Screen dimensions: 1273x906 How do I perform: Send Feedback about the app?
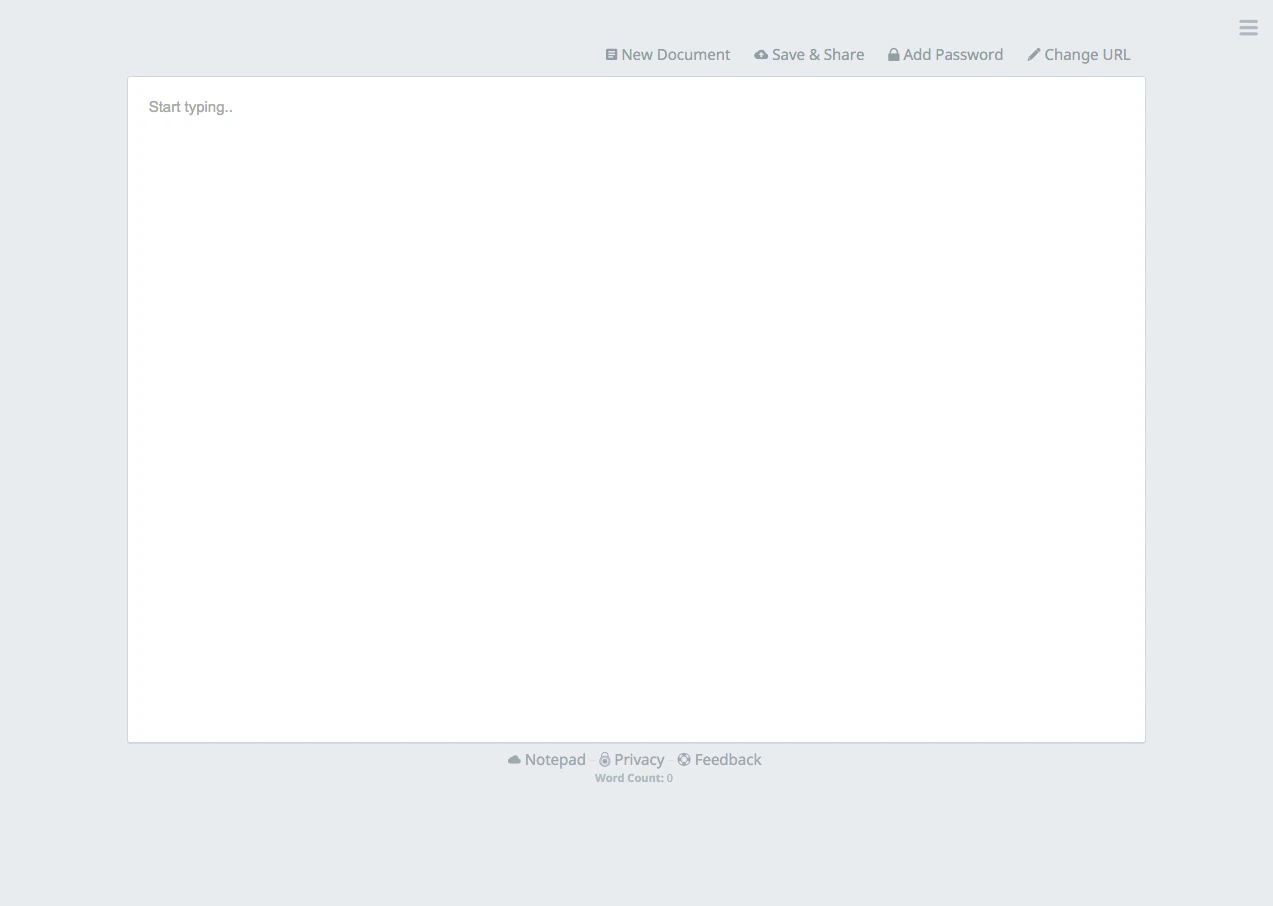728,759
